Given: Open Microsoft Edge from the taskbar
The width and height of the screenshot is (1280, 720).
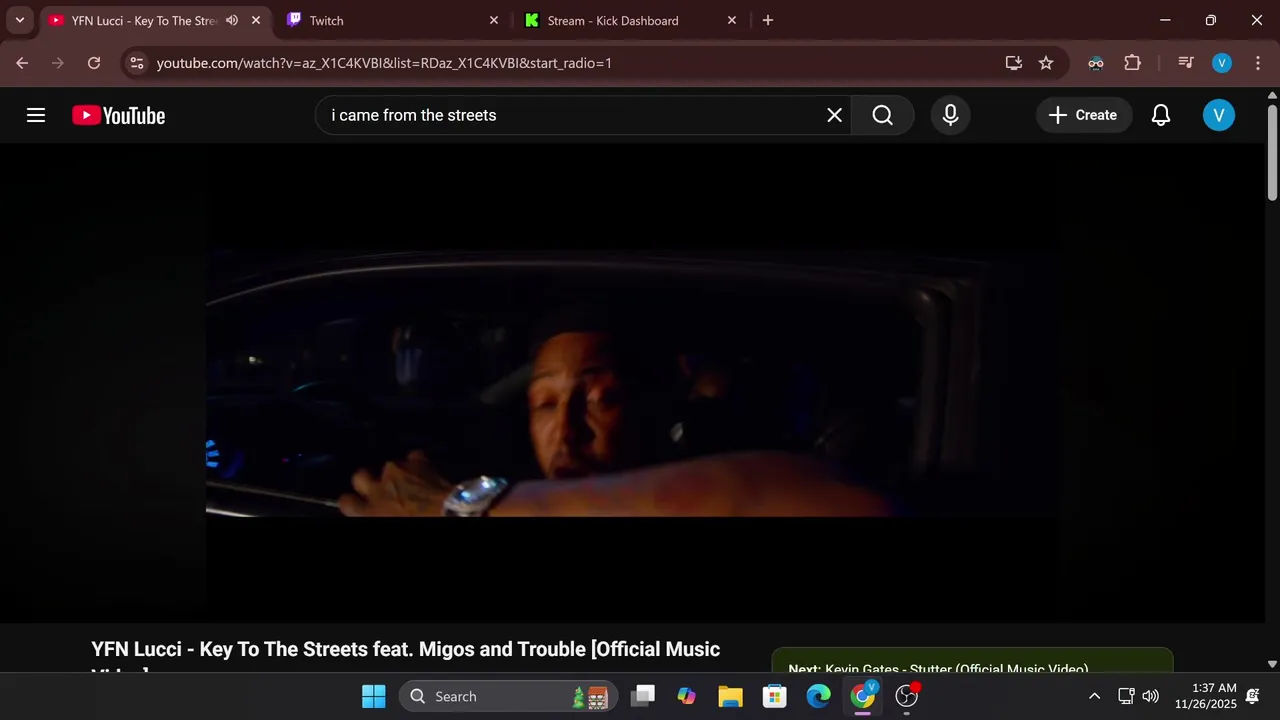Looking at the screenshot, I should tap(818, 696).
